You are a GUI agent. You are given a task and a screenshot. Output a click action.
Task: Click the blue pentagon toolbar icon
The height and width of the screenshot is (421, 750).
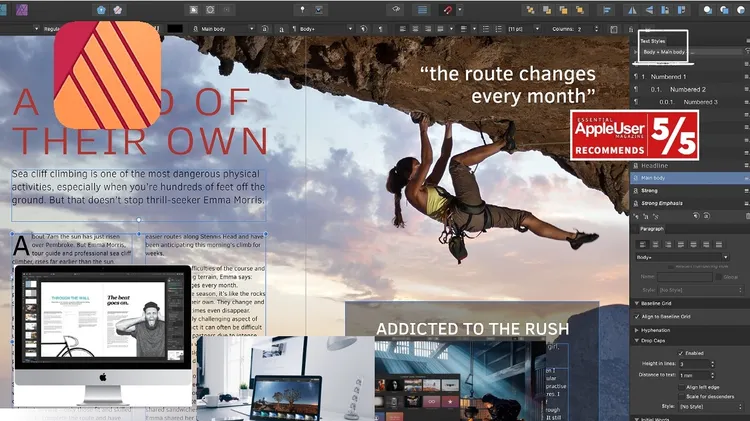(x=101, y=10)
